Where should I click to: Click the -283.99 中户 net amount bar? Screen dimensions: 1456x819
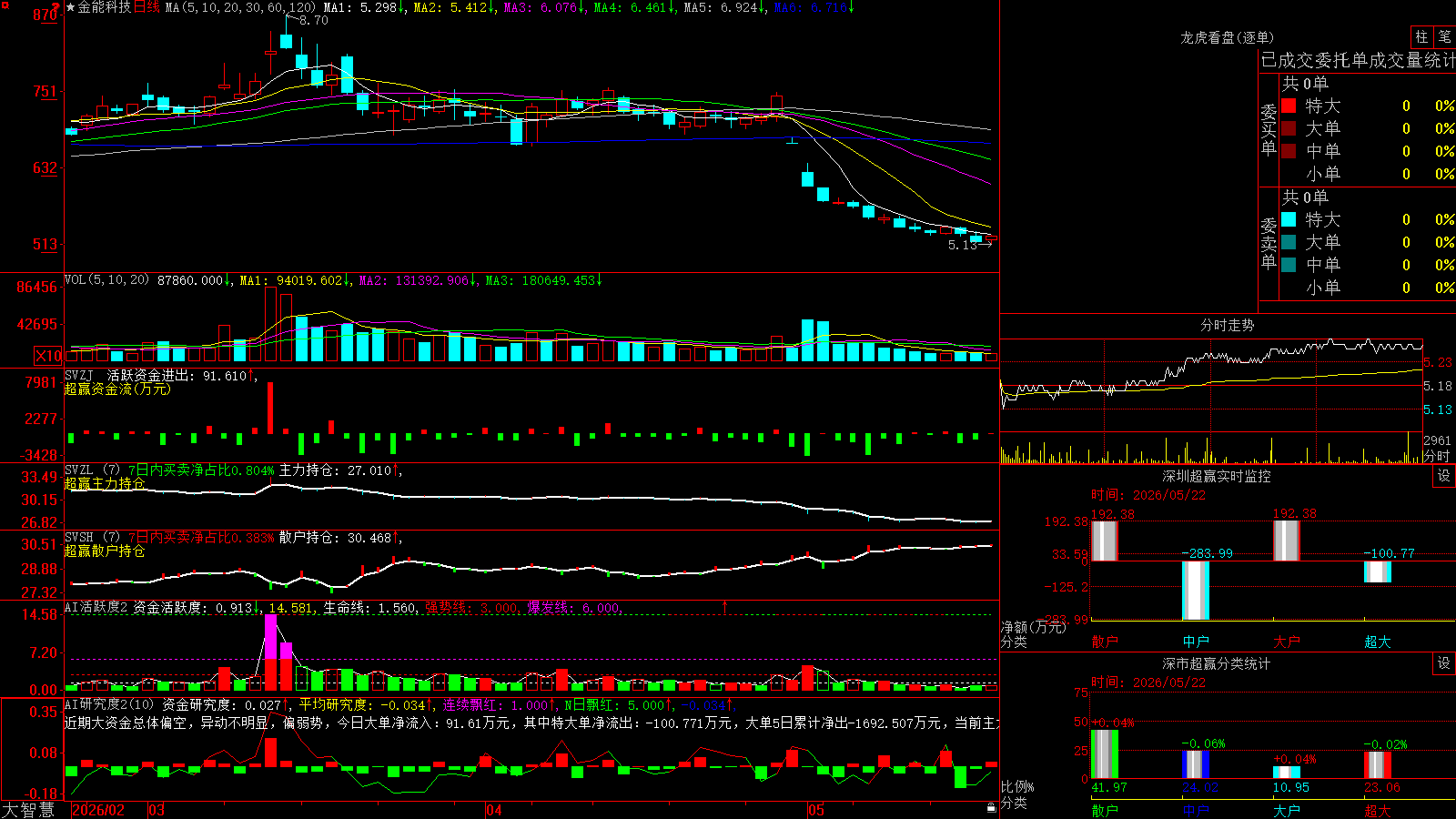coord(1196,591)
